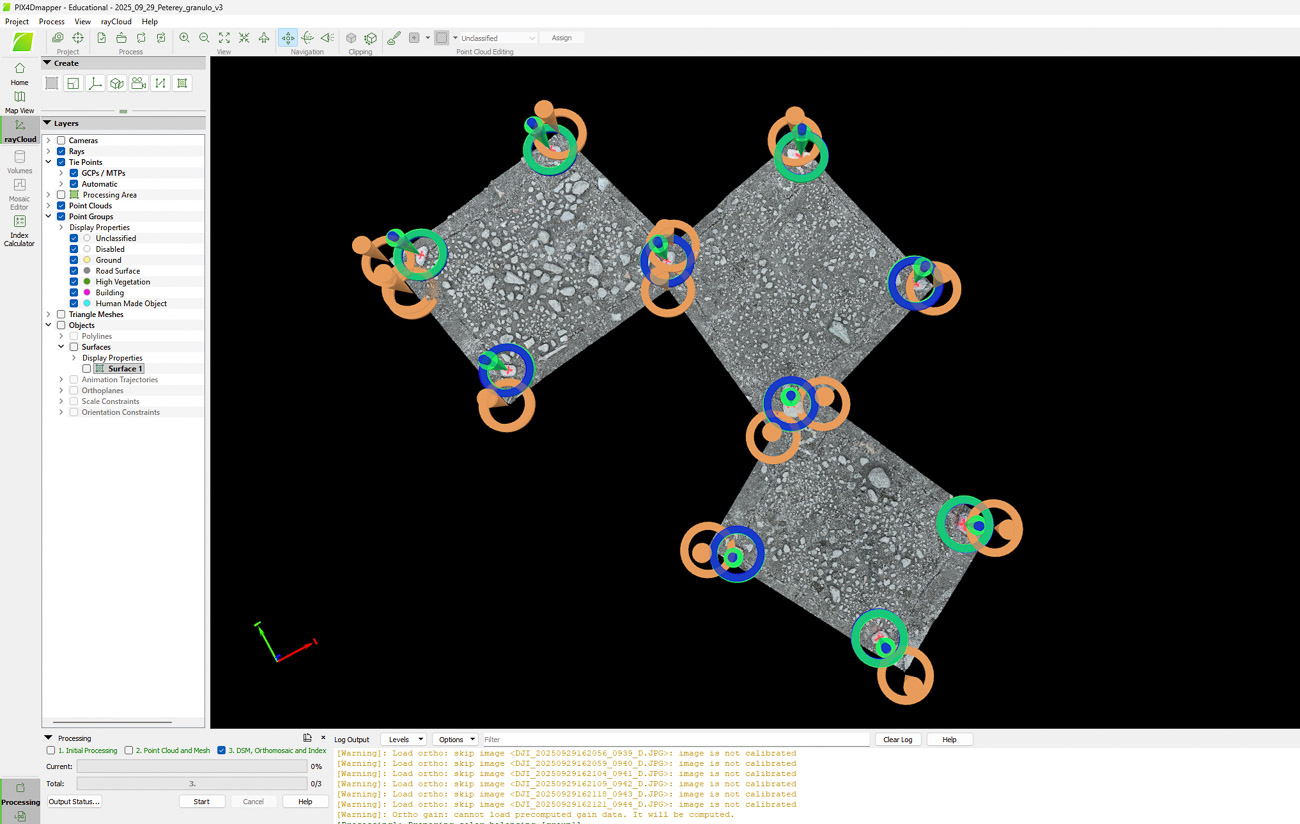1300x824 pixels.
Task: Select the Trackball navigation mode icon
Action: 308,38
